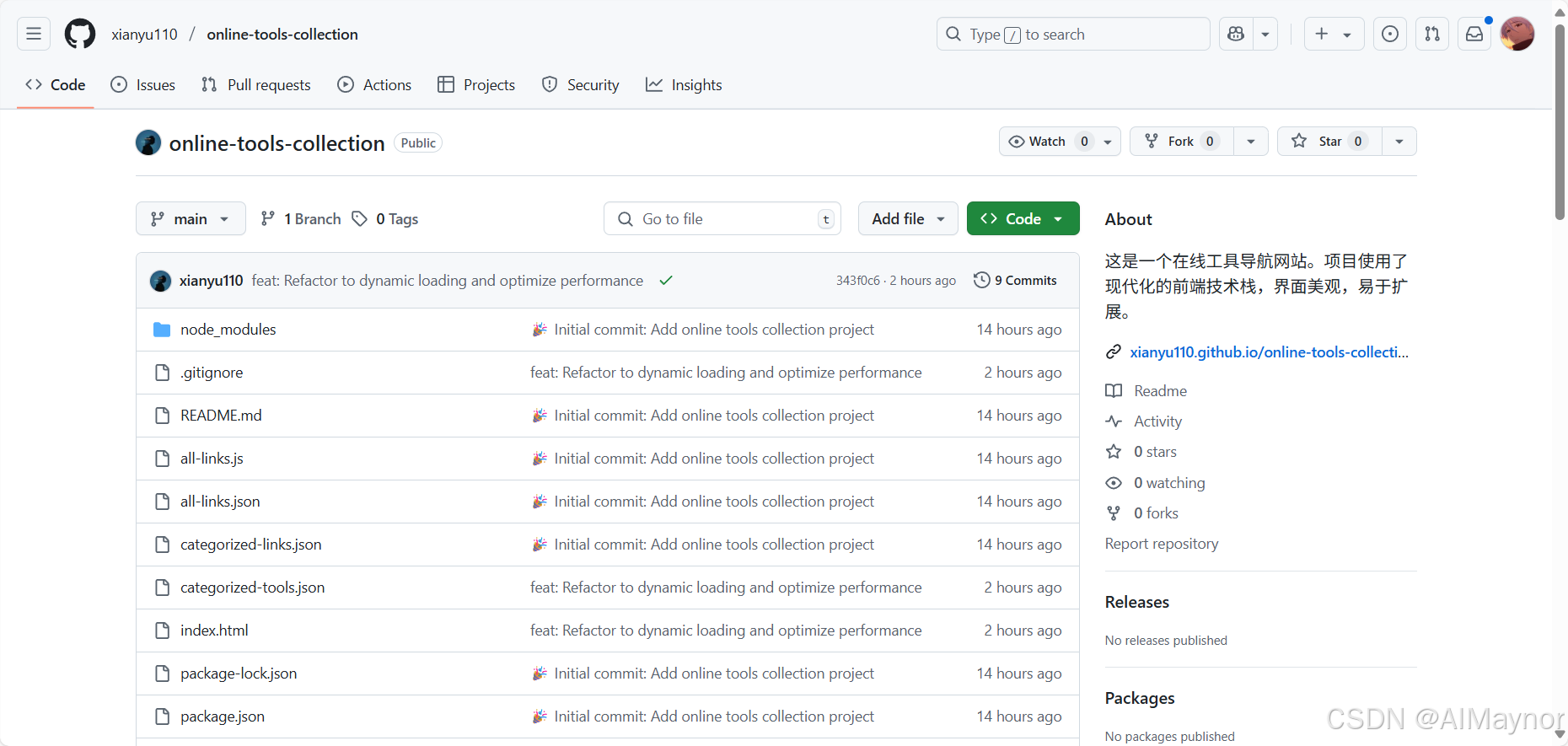View the 1 Branch link
This screenshot has height=746, width=1568.
tap(301, 218)
